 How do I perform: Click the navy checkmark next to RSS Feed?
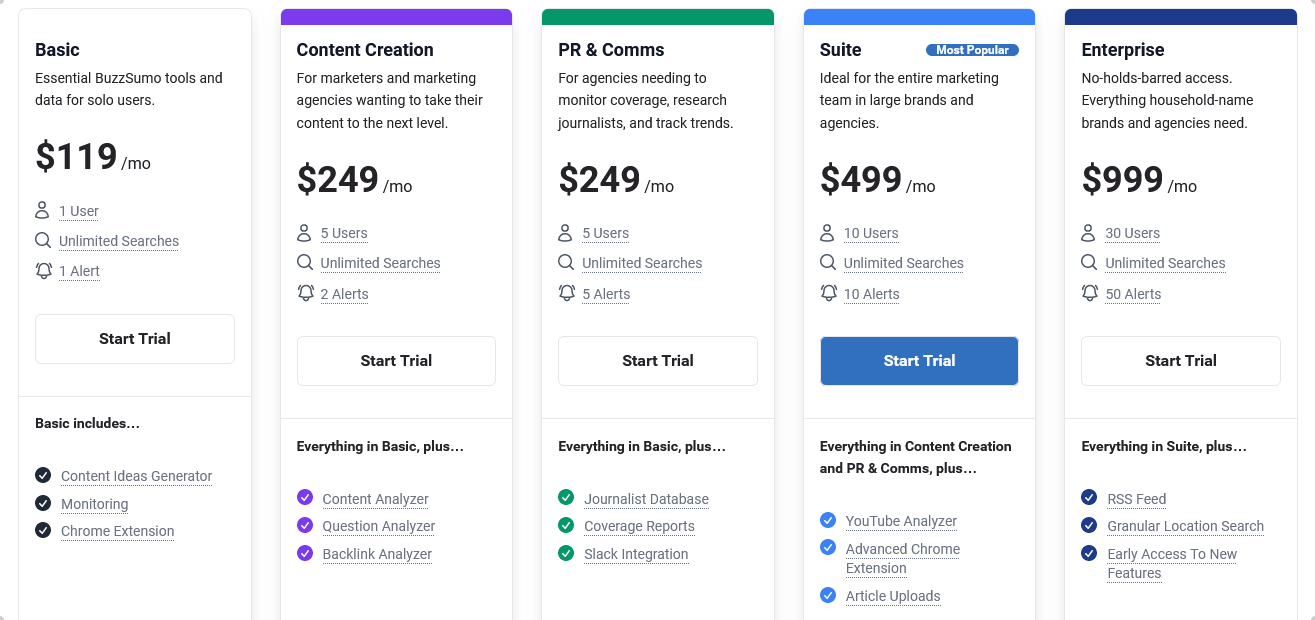tap(1089, 497)
